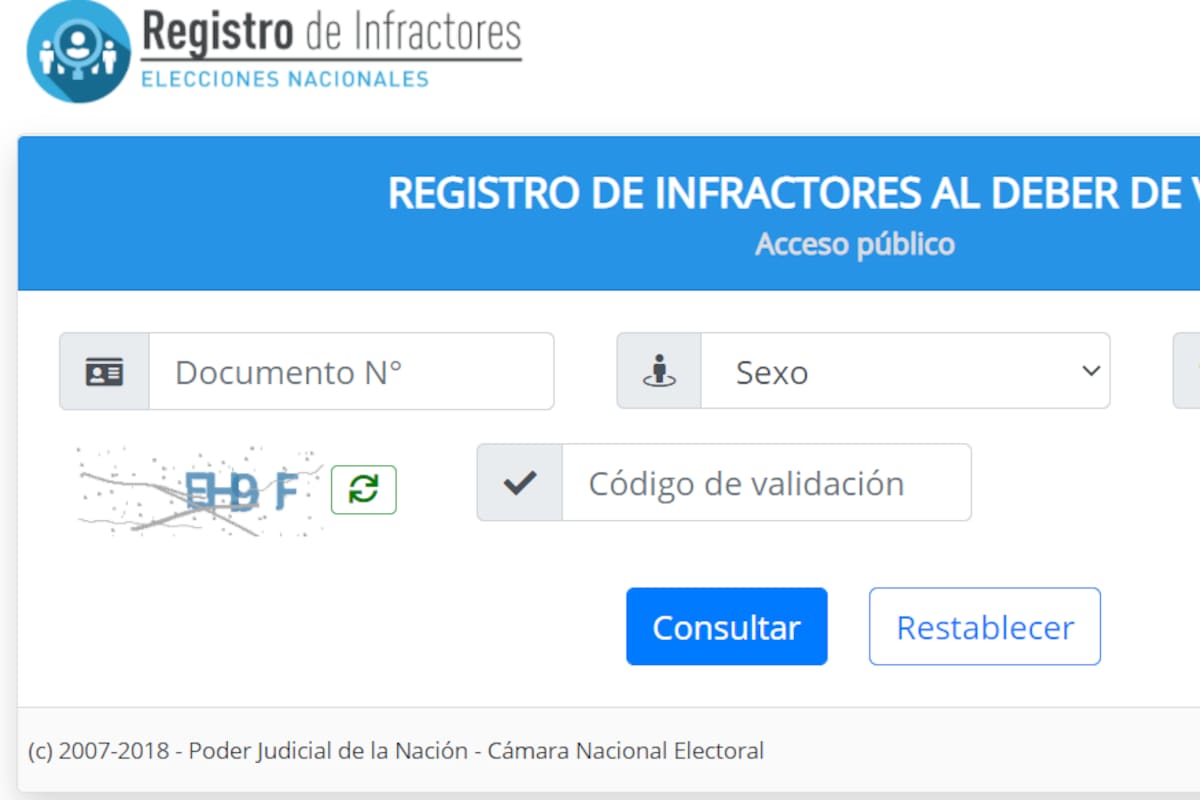The width and height of the screenshot is (1200, 800).
Task: Click the captcha image showing distorted characters
Action: coord(195,490)
